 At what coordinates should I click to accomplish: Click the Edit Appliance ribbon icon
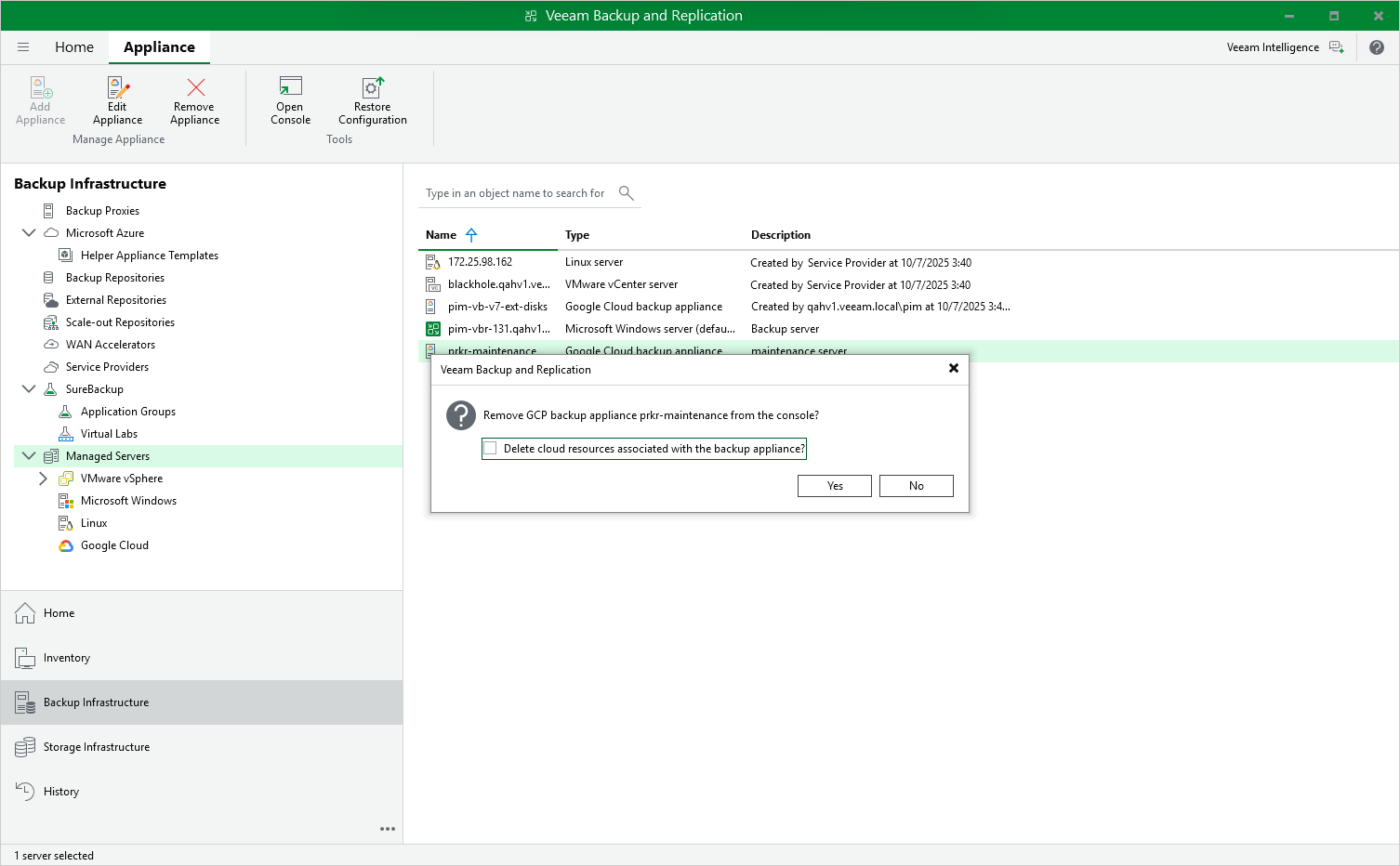coord(118,87)
